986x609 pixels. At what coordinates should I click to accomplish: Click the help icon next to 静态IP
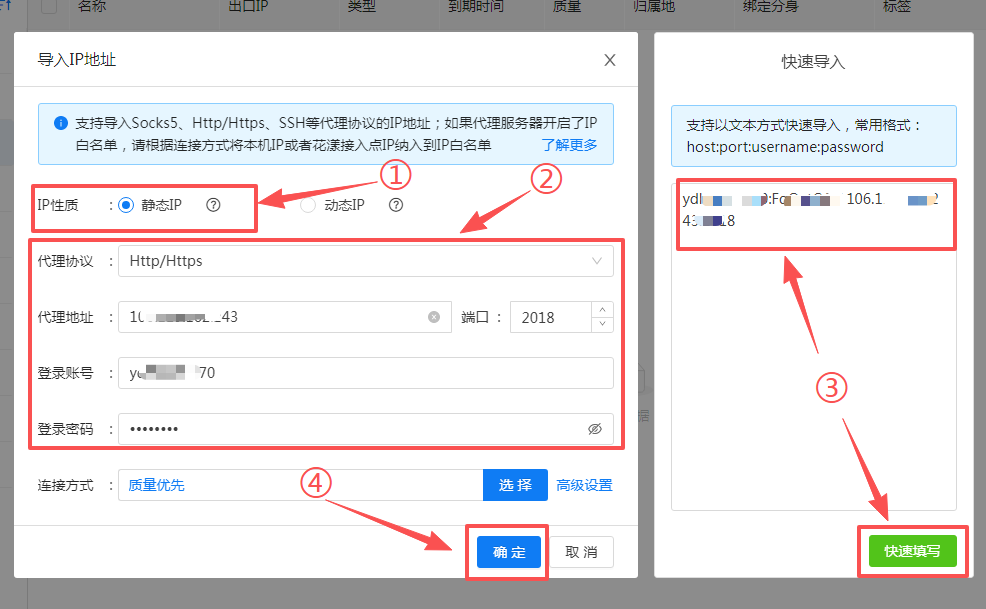tap(214, 203)
